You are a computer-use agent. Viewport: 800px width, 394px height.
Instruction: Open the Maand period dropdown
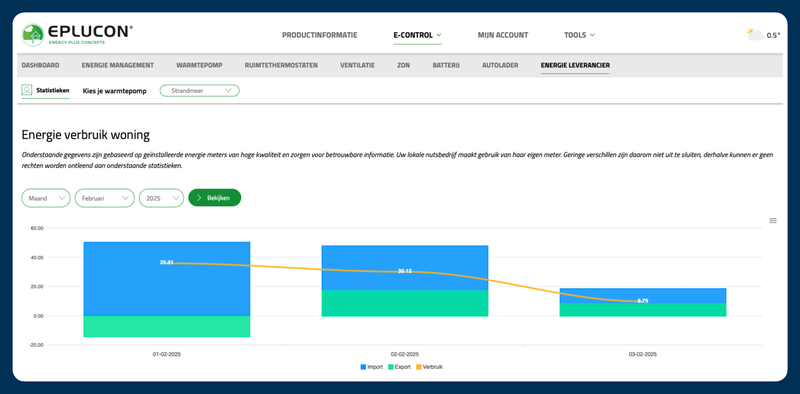tap(46, 198)
